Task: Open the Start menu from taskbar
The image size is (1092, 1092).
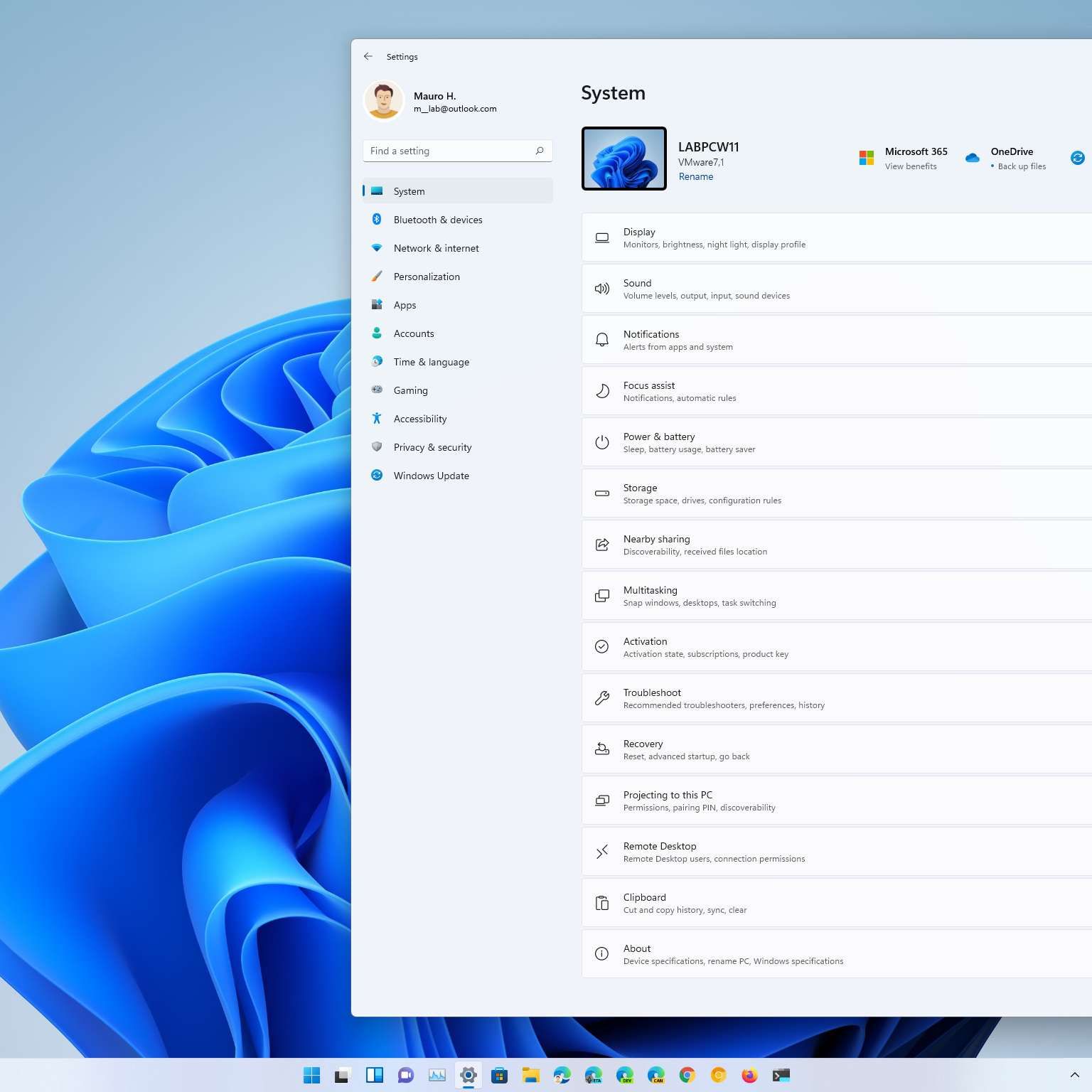Action: coord(311,1075)
